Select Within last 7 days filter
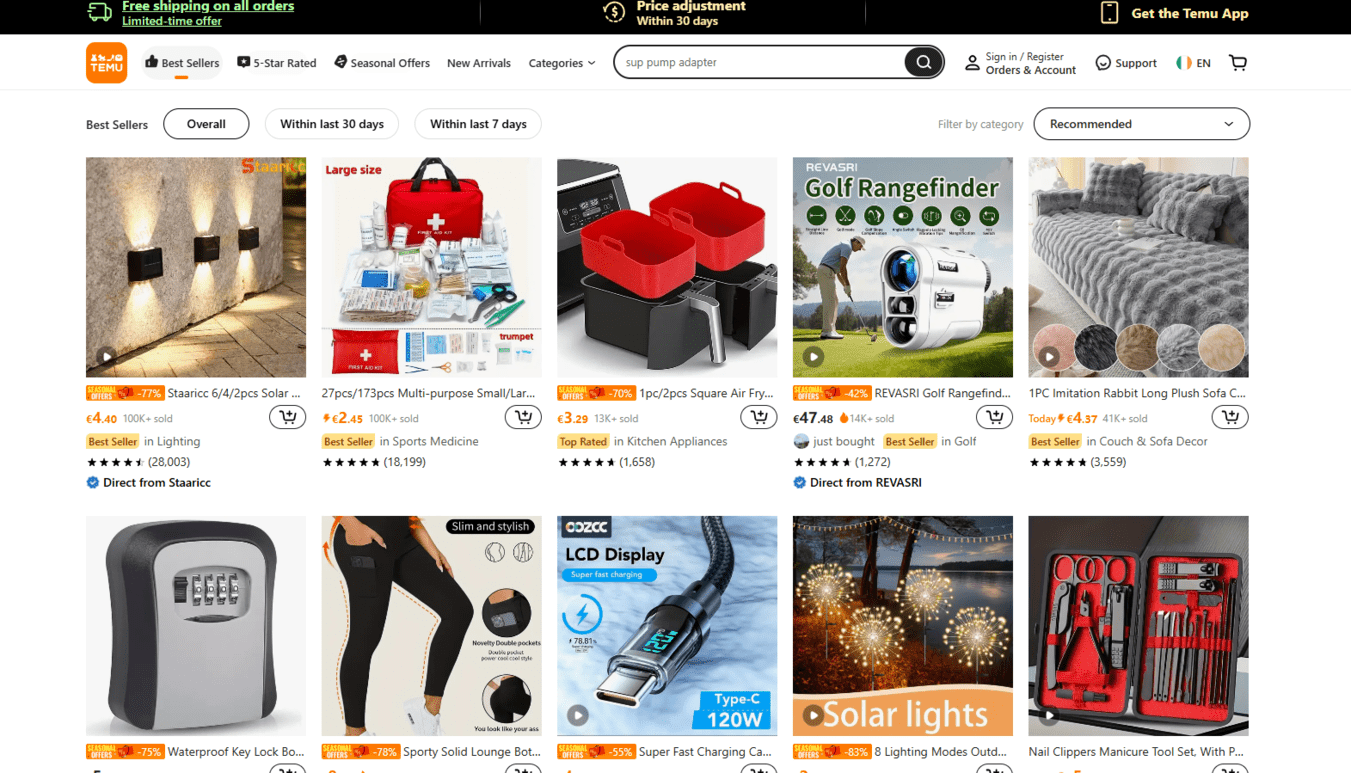Screen dimensions: 1351x773 (x=478, y=124)
